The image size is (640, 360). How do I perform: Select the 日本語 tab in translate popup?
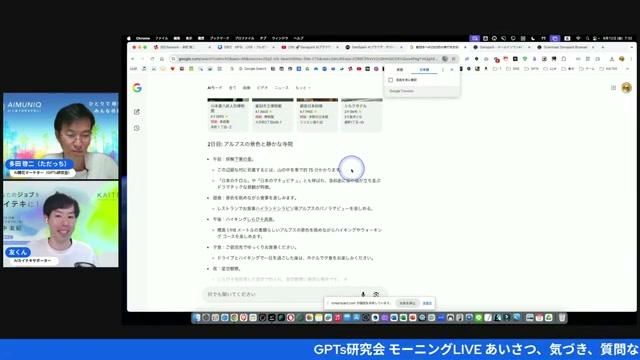424,70
